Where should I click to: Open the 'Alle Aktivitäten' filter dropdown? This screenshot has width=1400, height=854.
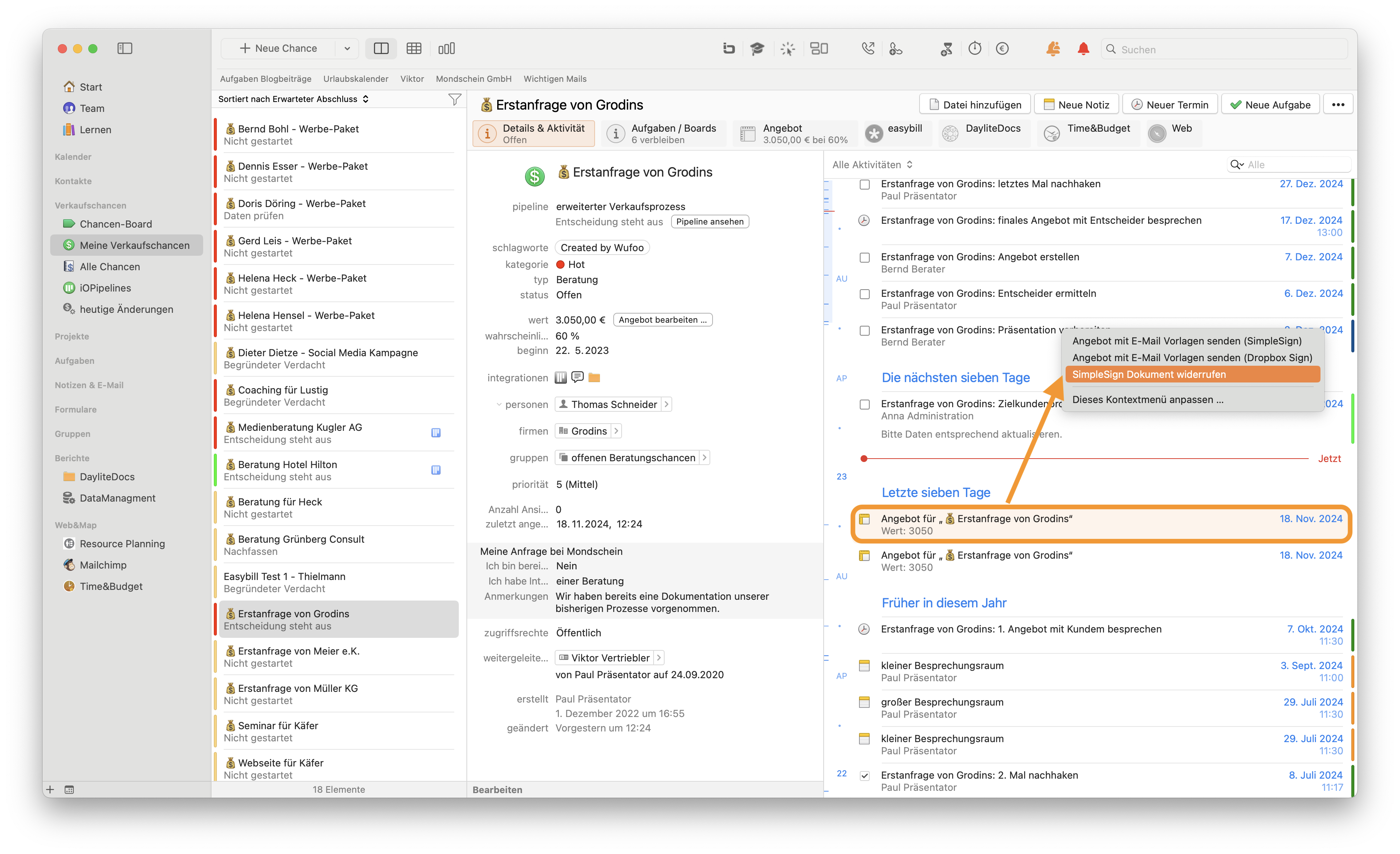click(872, 165)
